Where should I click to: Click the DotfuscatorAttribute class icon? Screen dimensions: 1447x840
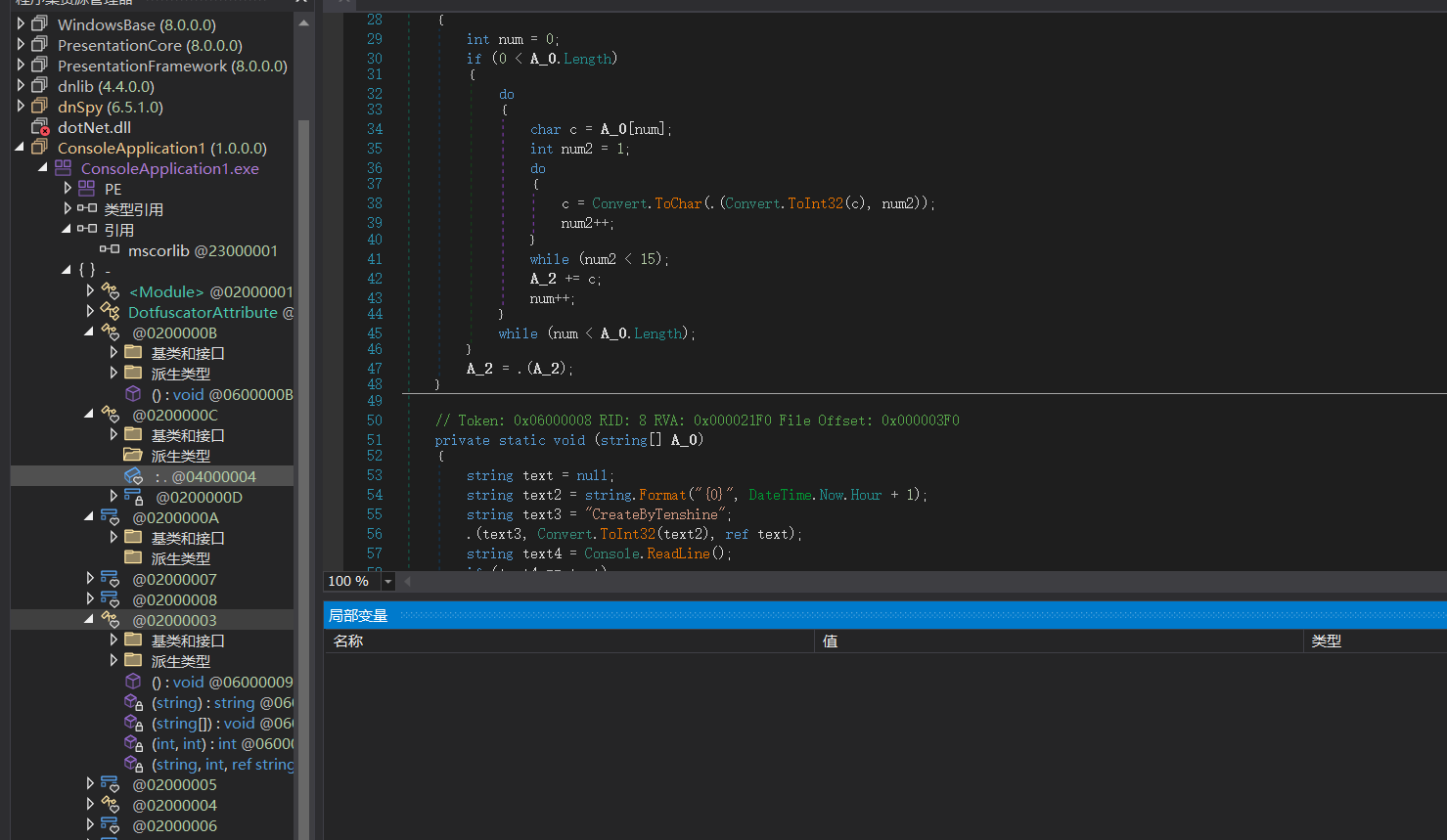(x=111, y=312)
